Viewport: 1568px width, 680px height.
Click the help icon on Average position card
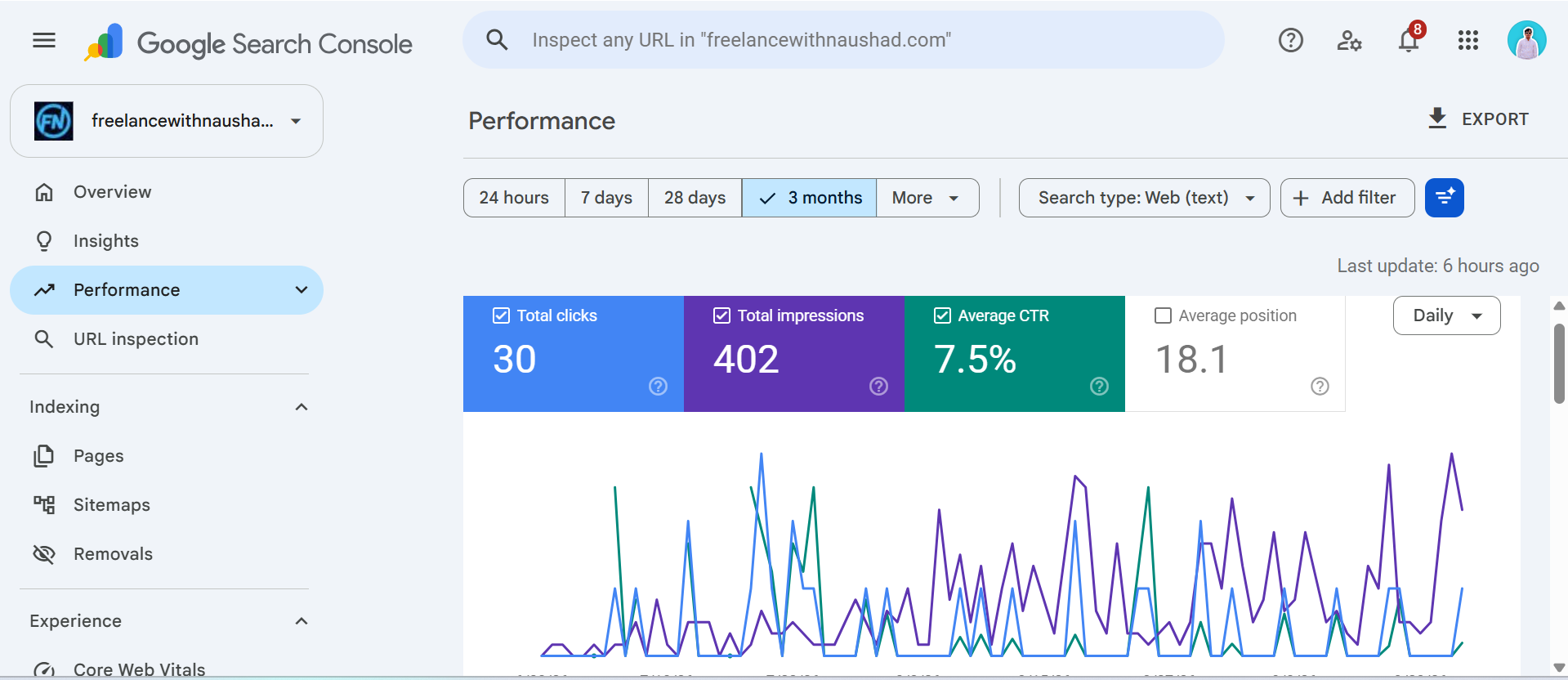pyautogui.click(x=1320, y=386)
